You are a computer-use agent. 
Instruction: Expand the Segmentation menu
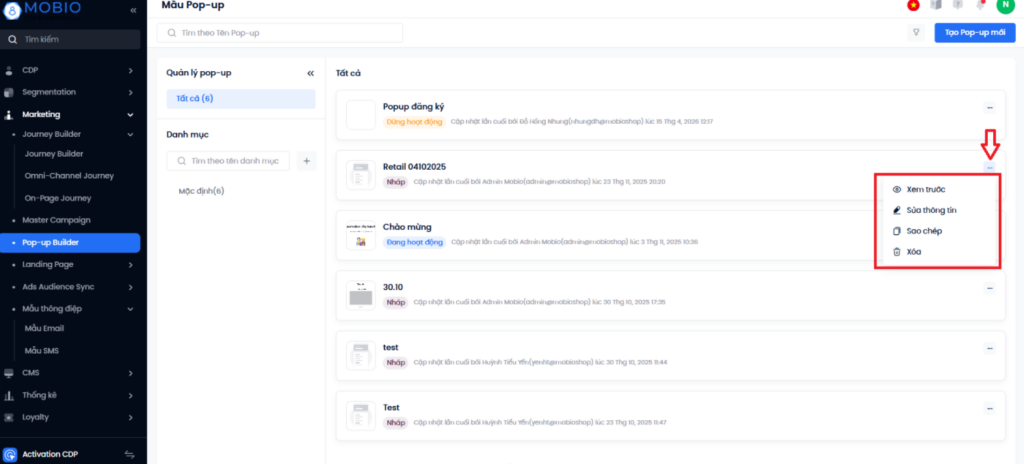[130, 92]
